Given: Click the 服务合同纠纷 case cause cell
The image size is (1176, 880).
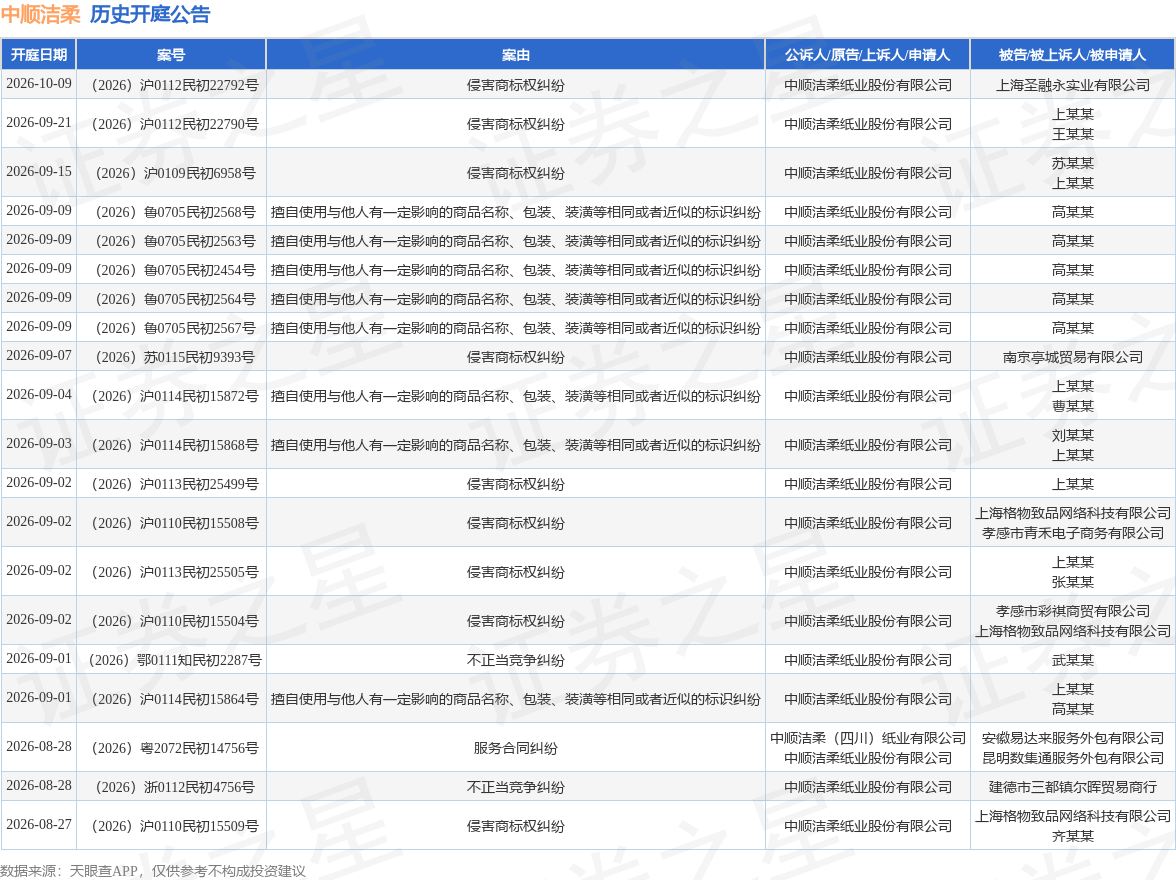Looking at the screenshot, I should pyautogui.click(x=515, y=748).
